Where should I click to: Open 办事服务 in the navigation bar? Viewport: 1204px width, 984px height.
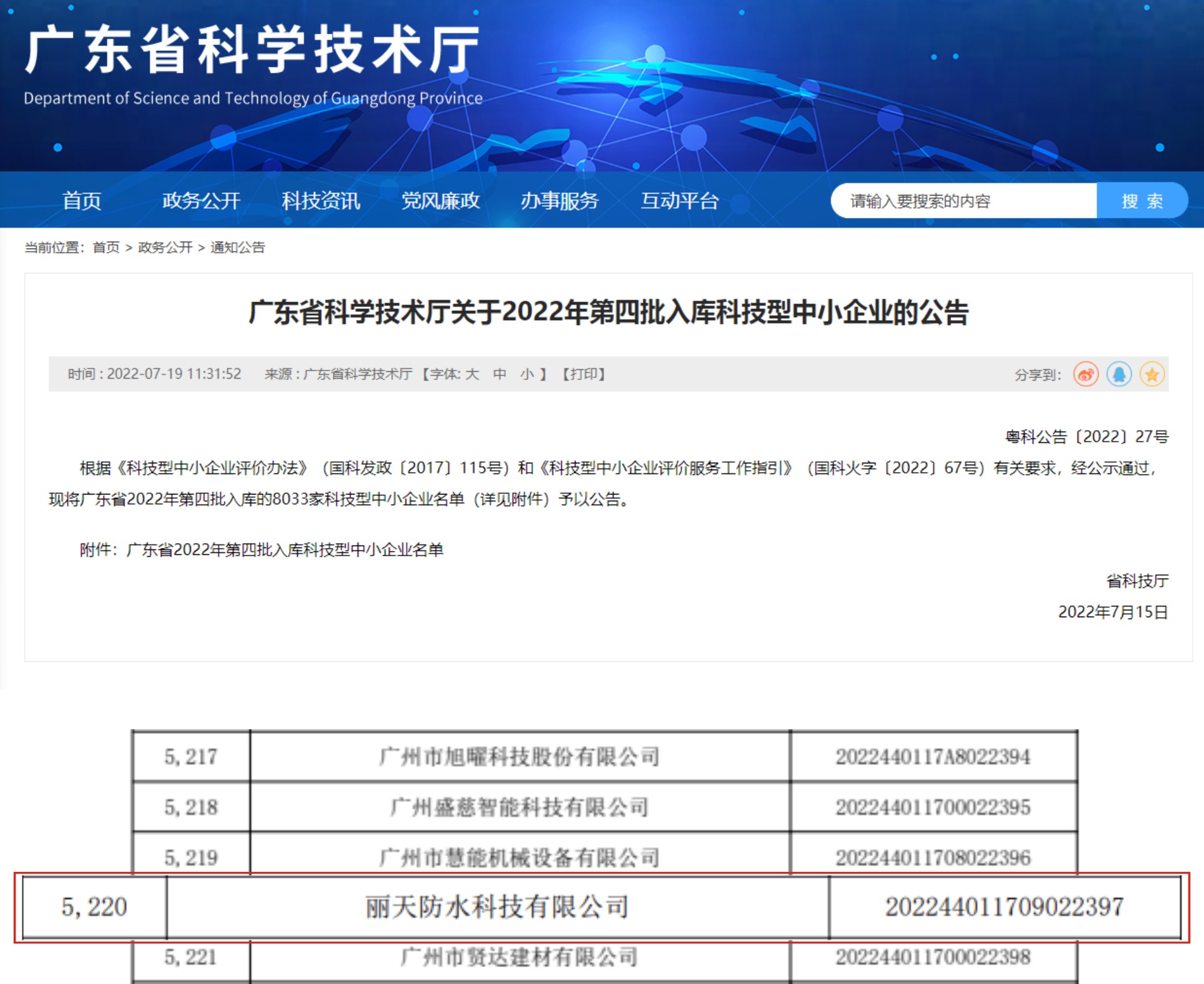pyautogui.click(x=559, y=201)
